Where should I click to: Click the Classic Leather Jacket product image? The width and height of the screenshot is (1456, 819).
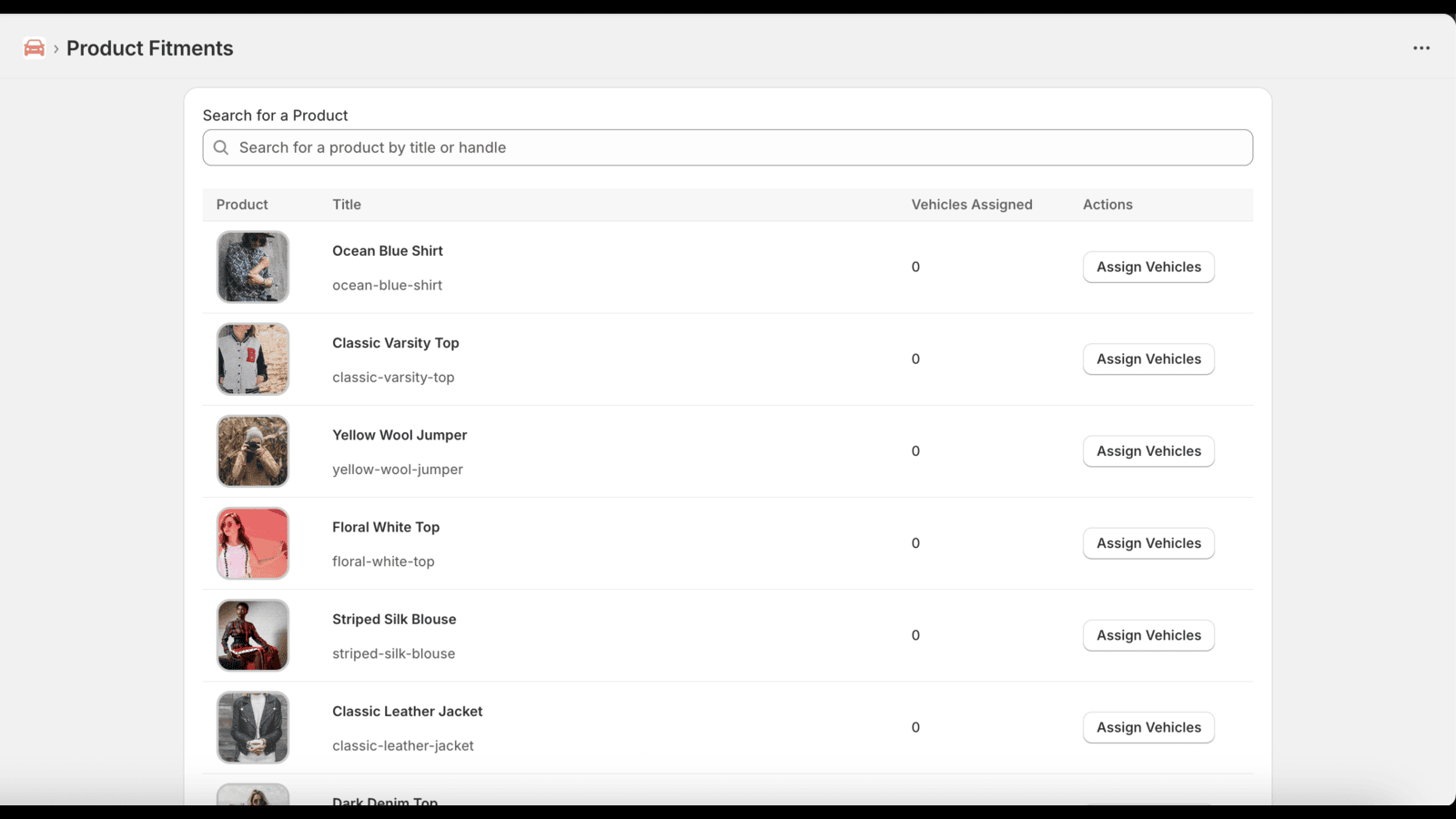coord(252,727)
